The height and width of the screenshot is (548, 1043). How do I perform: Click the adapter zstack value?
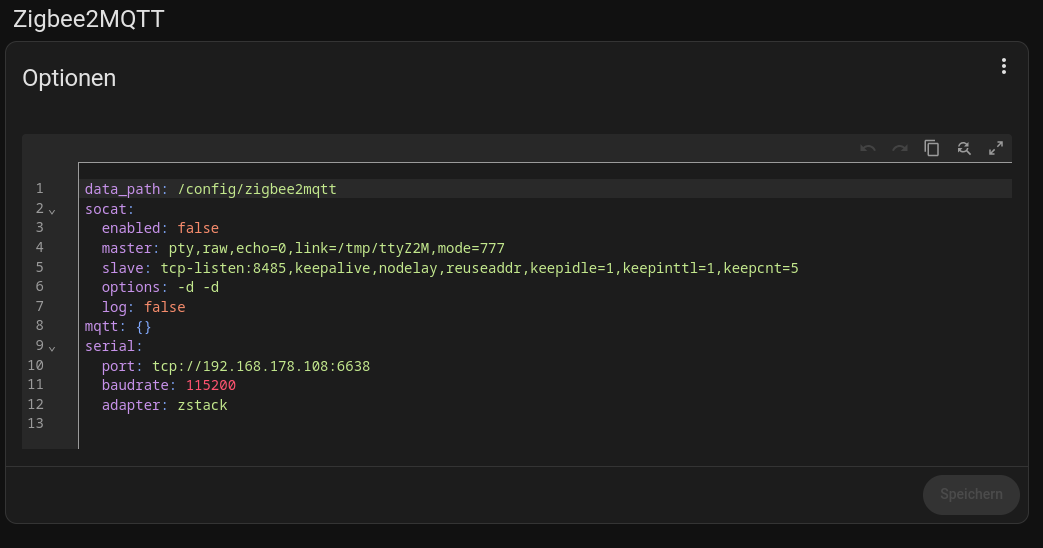point(202,405)
